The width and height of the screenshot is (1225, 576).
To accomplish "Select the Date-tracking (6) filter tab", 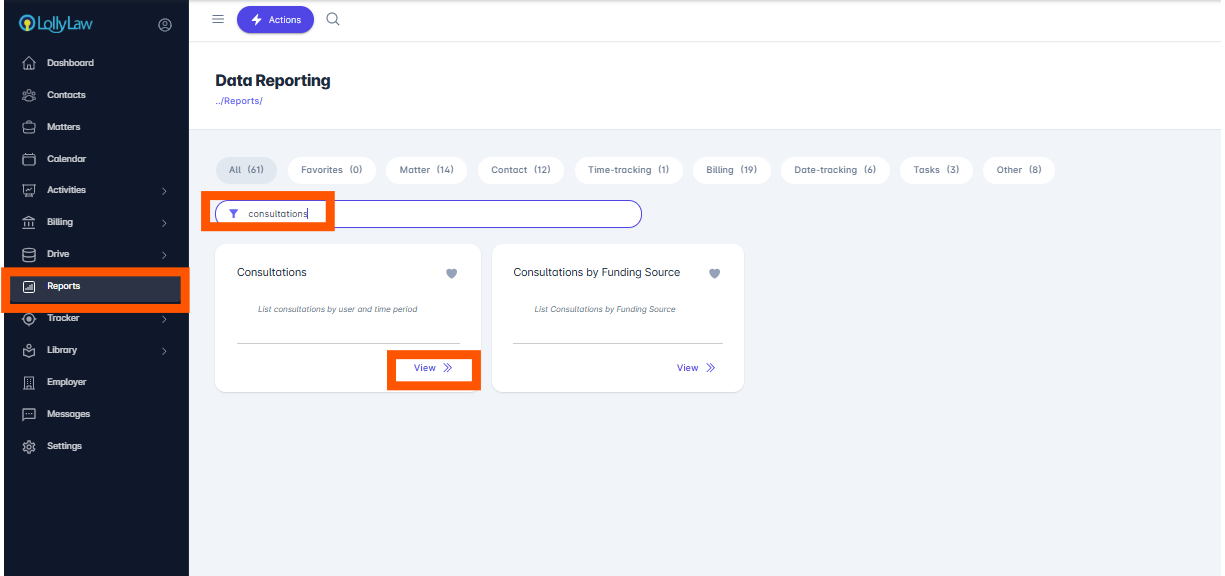I will point(835,170).
